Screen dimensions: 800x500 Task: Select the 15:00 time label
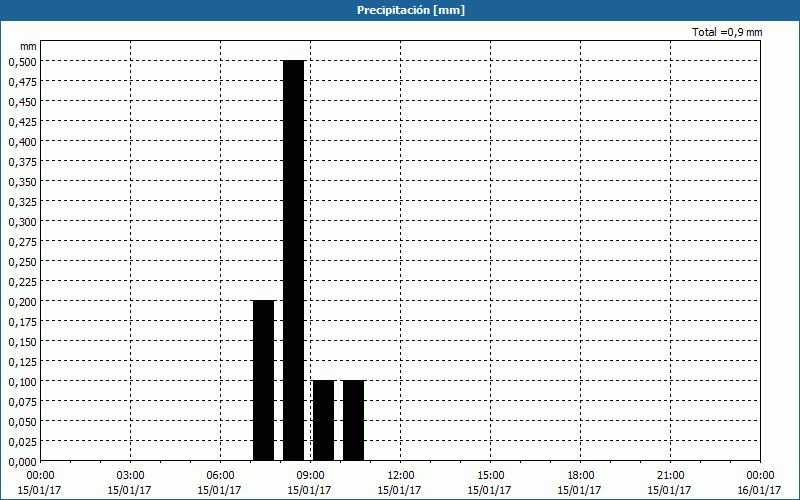(490, 476)
